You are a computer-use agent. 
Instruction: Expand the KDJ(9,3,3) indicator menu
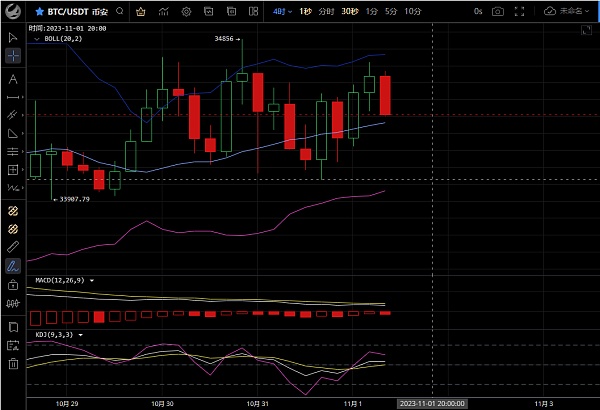[x=80, y=333]
